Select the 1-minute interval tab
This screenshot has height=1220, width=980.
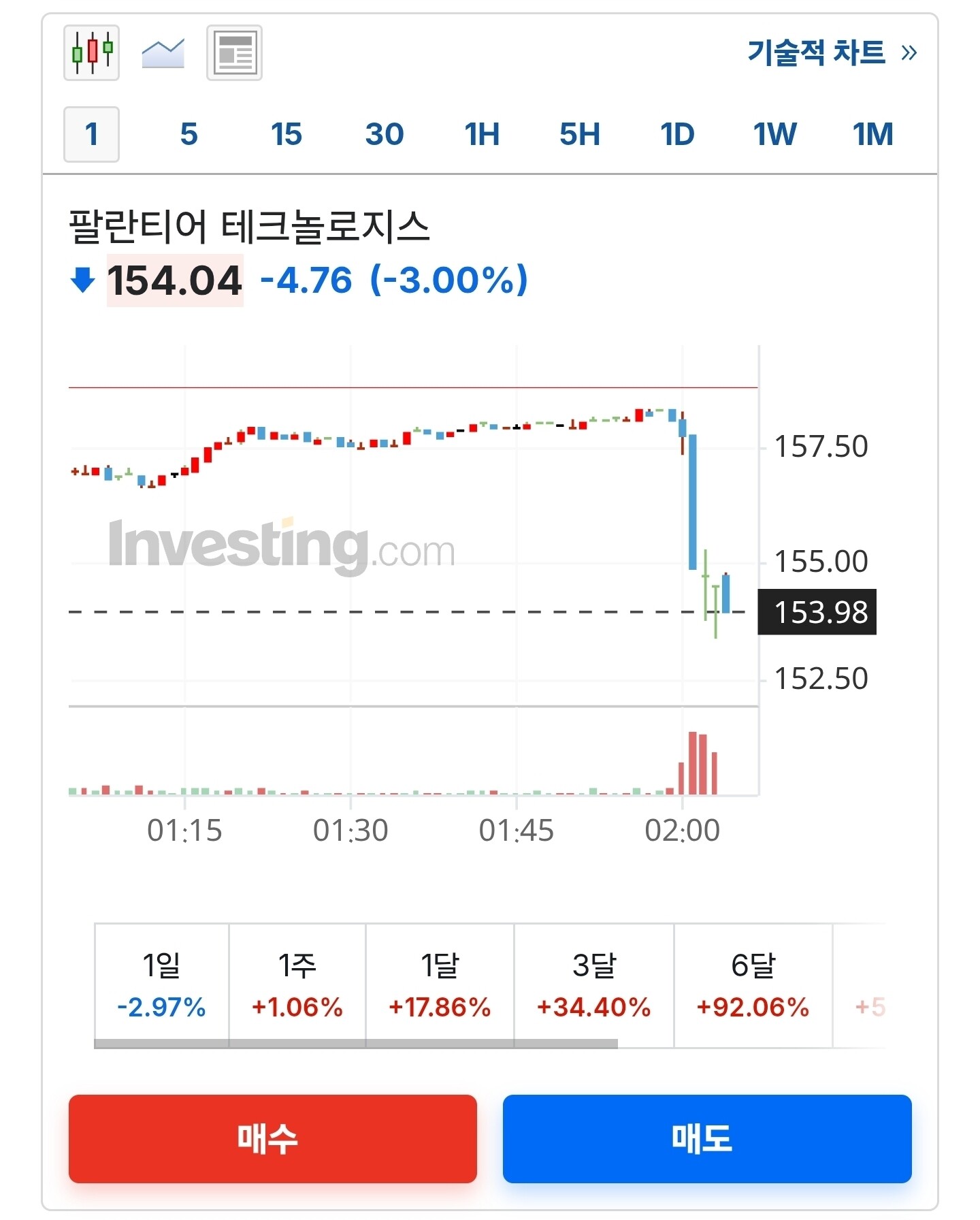click(x=91, y=134)
